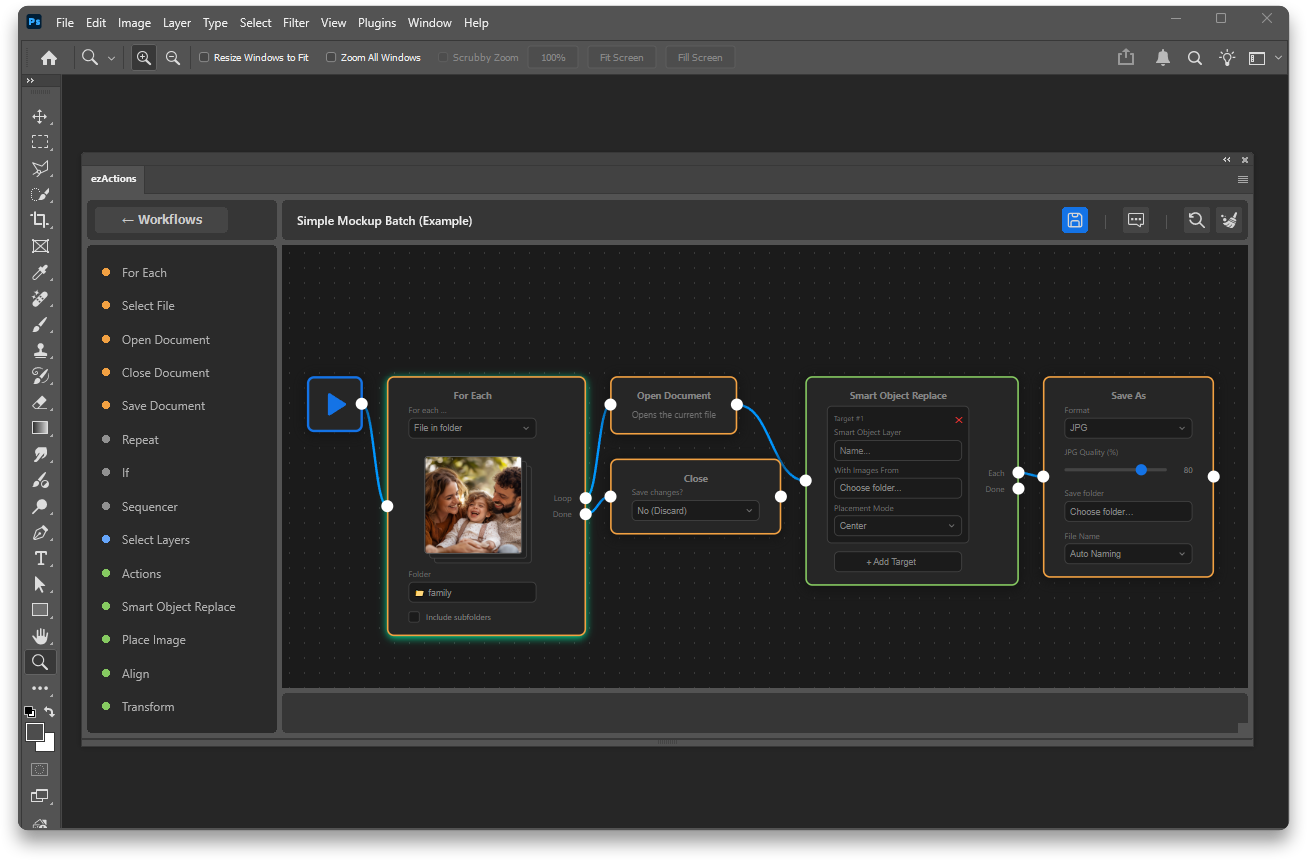Screen dimensions: 1307x860
Task: Open Placement Mode dropdown showing Center
Action: 897,525
